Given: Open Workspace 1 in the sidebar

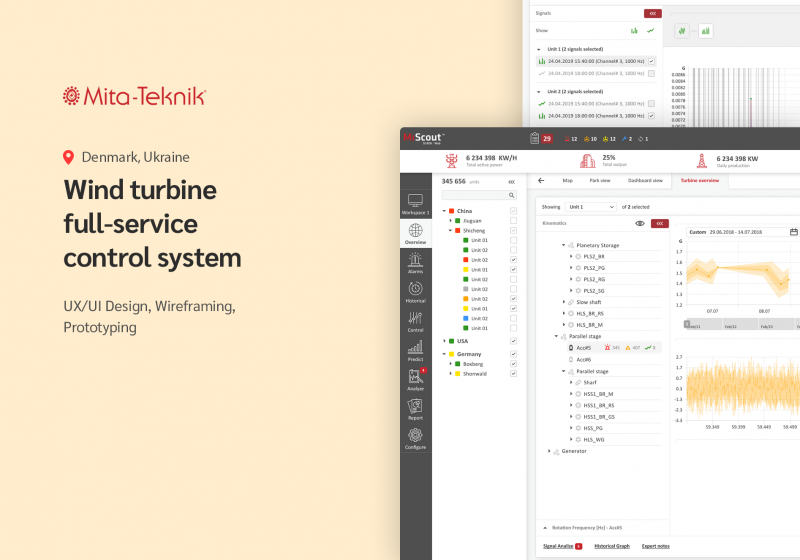Looking at the screenshot, I should pyautogui.click(x=415, y=204).
